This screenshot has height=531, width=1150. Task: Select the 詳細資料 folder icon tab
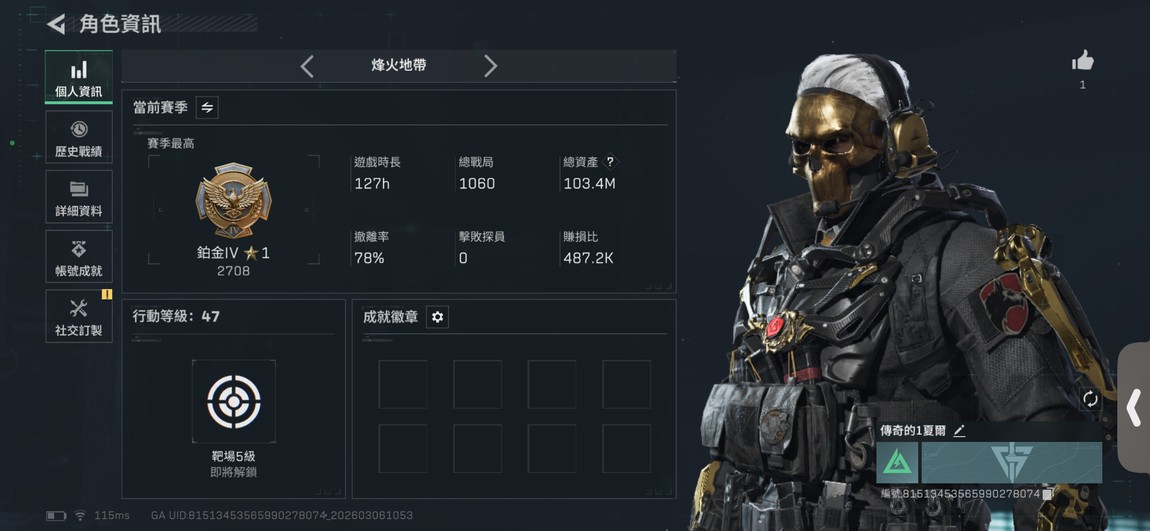tap(78, 197)
